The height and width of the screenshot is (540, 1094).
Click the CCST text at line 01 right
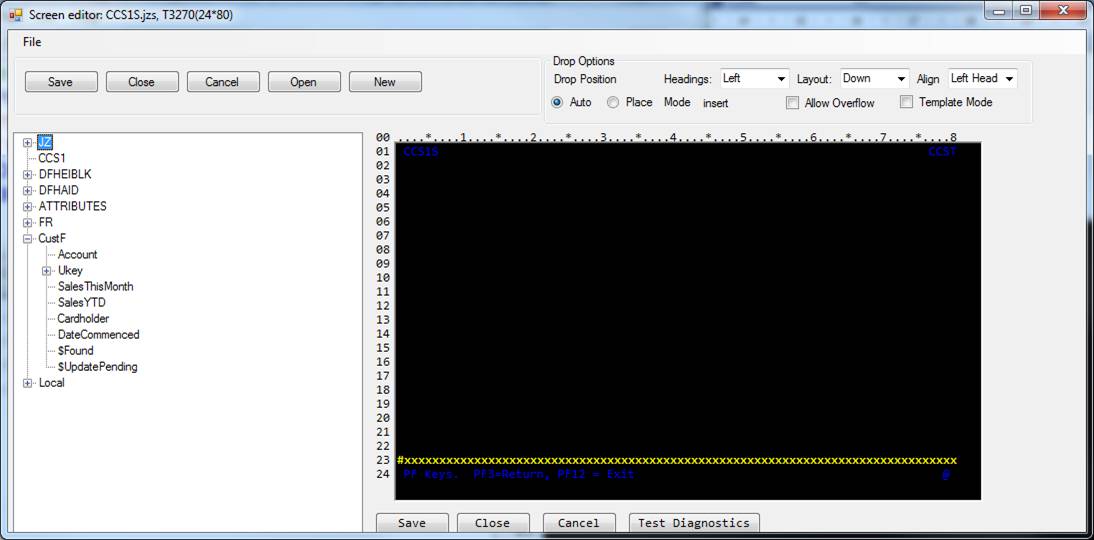[x=942, y=151]
